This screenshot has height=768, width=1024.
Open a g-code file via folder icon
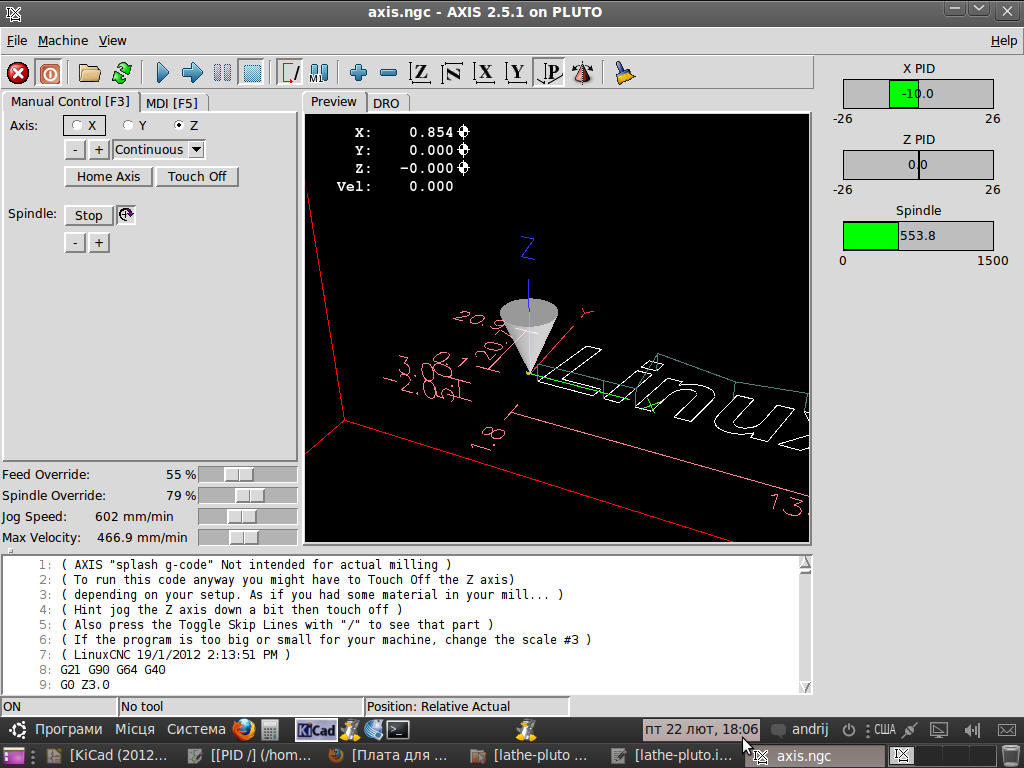coord(90,73)
